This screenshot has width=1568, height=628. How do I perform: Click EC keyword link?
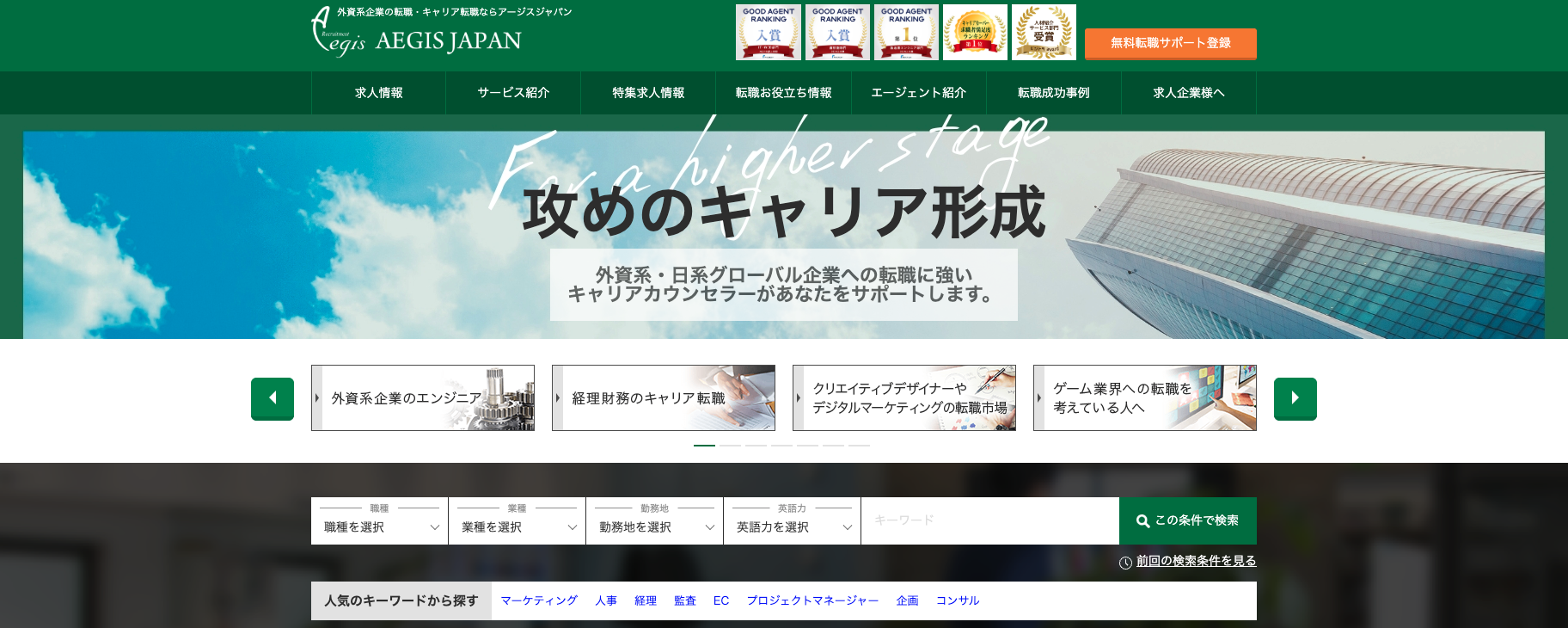[x=721, y=600]
